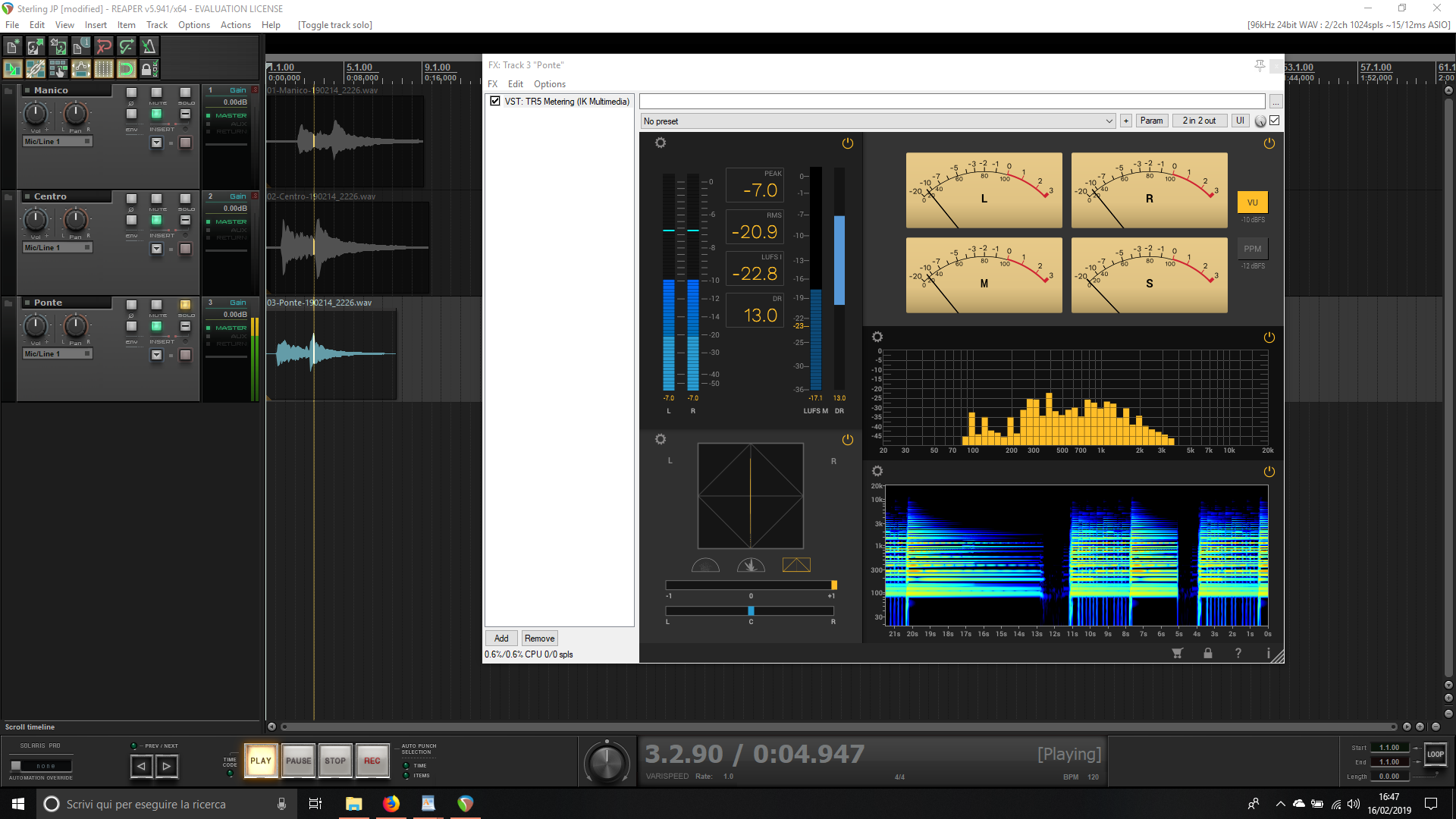Open the Manico insert dropdown arrow
Screen dimensions: 1456x819
156,143
